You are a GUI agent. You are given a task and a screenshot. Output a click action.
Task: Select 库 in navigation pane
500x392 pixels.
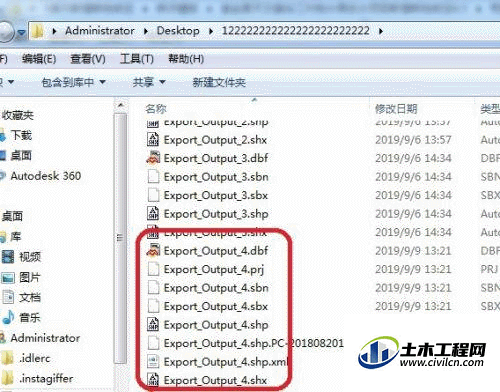[x=15, y=237]
